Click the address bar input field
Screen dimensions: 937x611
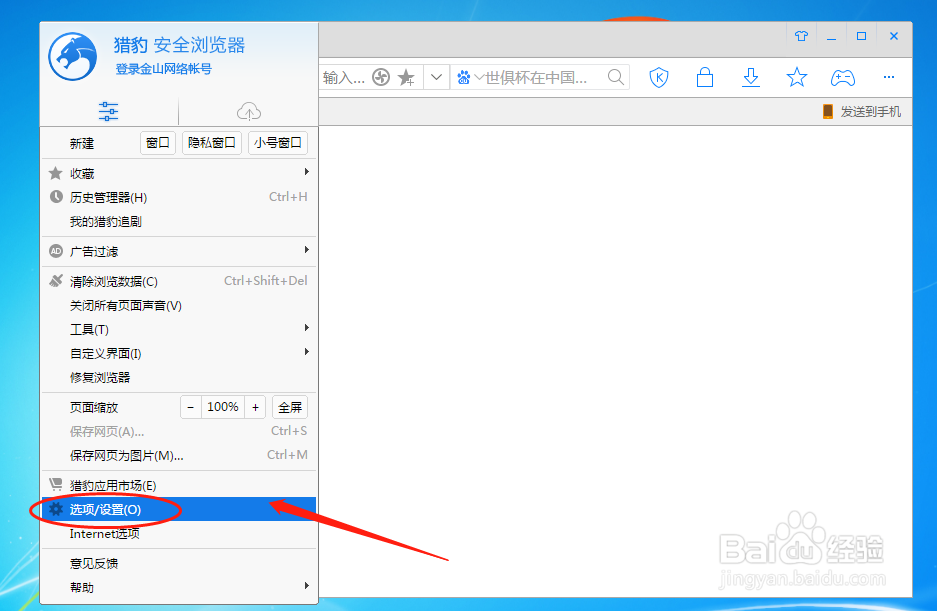click(x=344, y=77)
